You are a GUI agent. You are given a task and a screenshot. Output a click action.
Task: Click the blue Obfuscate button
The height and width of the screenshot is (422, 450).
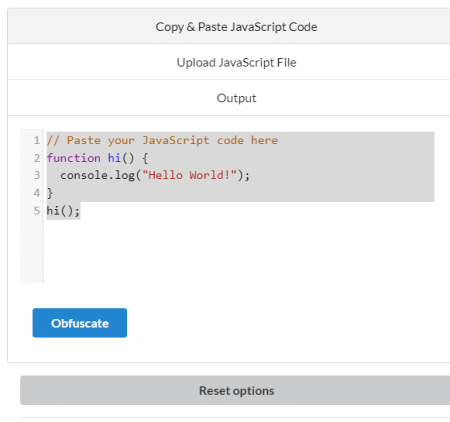pyautogui.click(x=80, y=323)
